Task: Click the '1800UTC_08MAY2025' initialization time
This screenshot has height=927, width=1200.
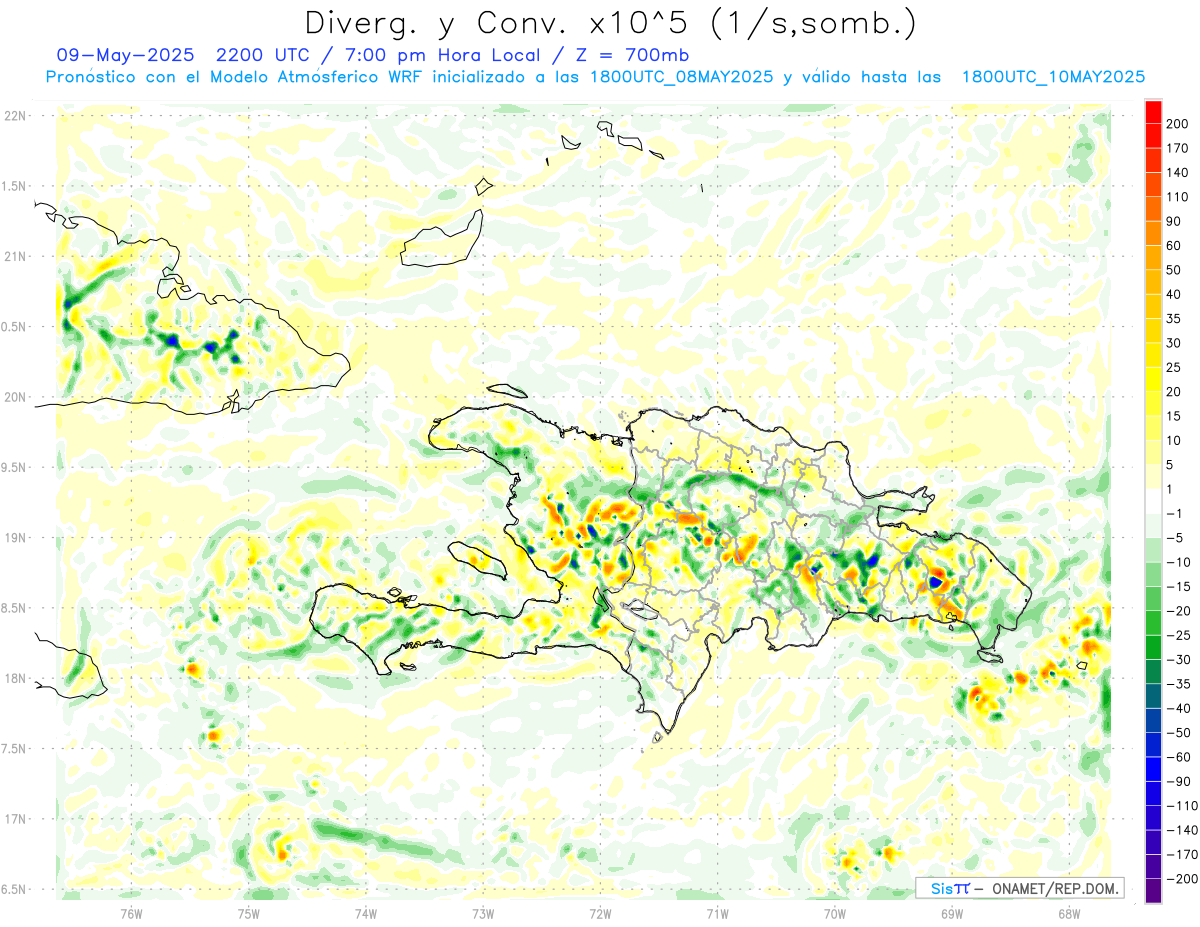Action: (681, 77)
